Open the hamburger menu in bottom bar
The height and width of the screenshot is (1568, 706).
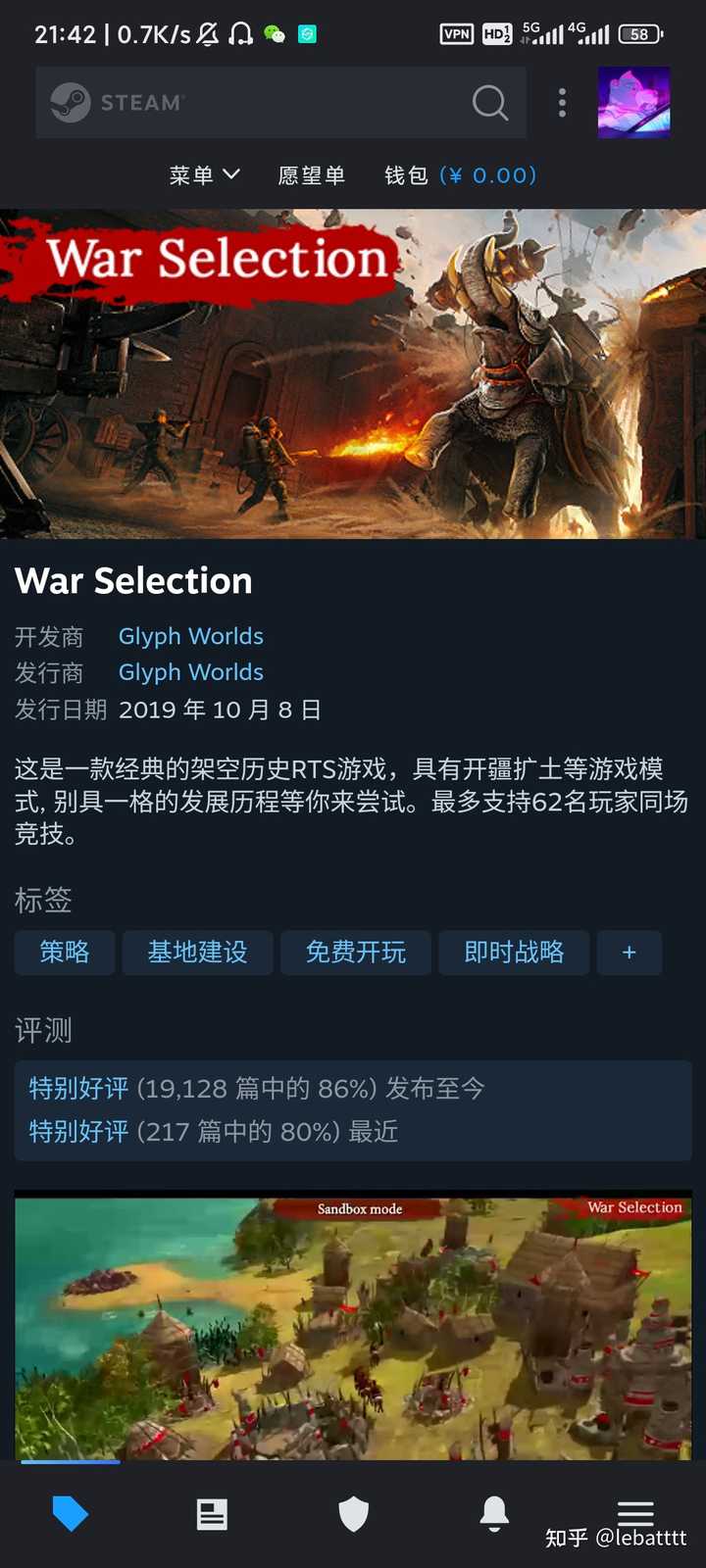[635, 1512]
